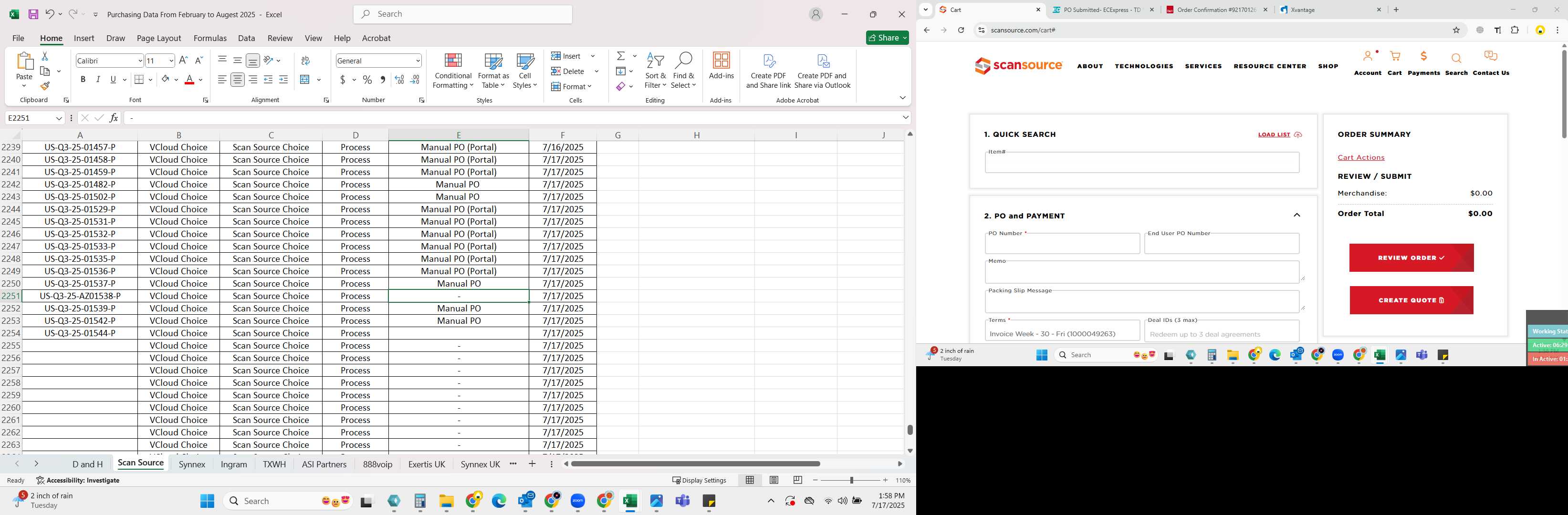Viewport: 1568px width, 515px height.
Task: Click ScanSource Contact Us chat icon
Action: click(x=1491, y=57)
